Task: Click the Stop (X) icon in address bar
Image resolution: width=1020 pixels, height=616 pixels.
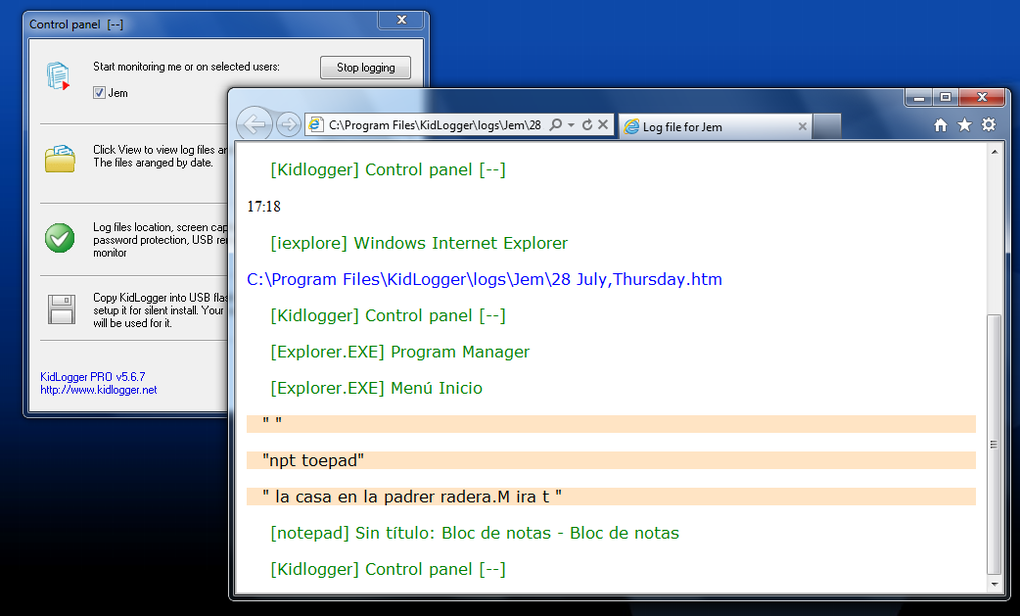Action: [x=603, y=124]
